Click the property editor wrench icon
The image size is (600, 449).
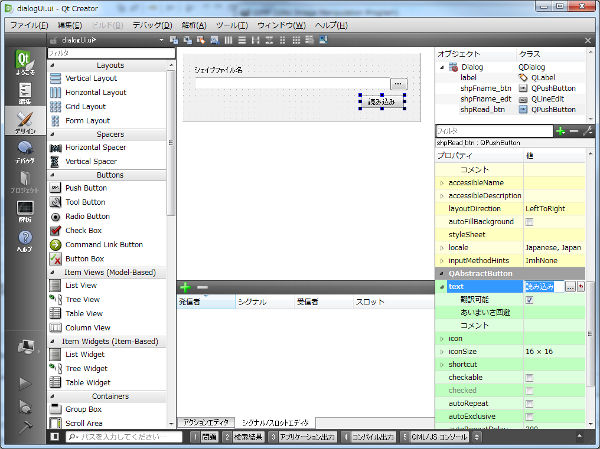(588, 131)
